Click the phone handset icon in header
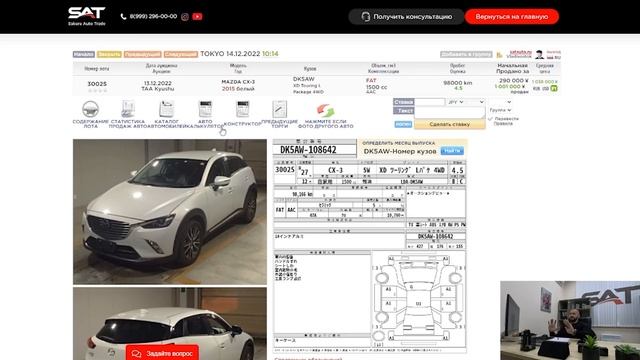 tap(123, 17)
